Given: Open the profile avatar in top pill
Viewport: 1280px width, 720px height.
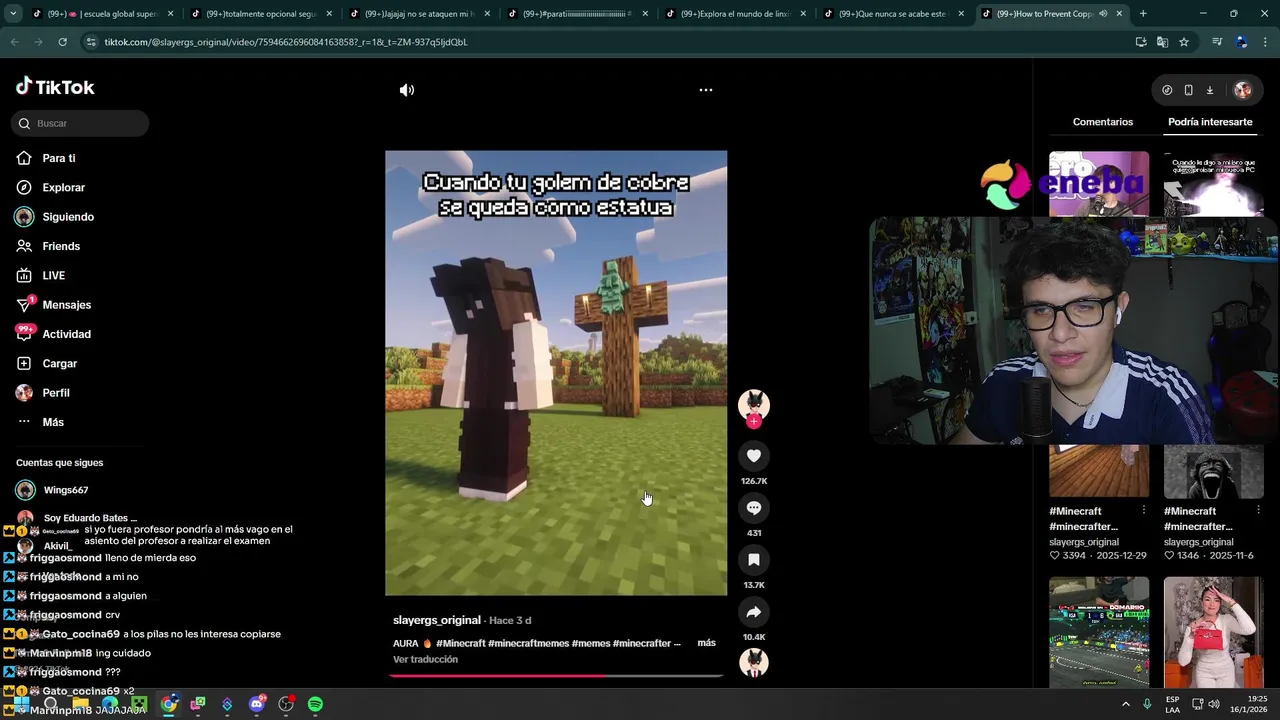Looking at the screenshot, I should (1242, 90).
